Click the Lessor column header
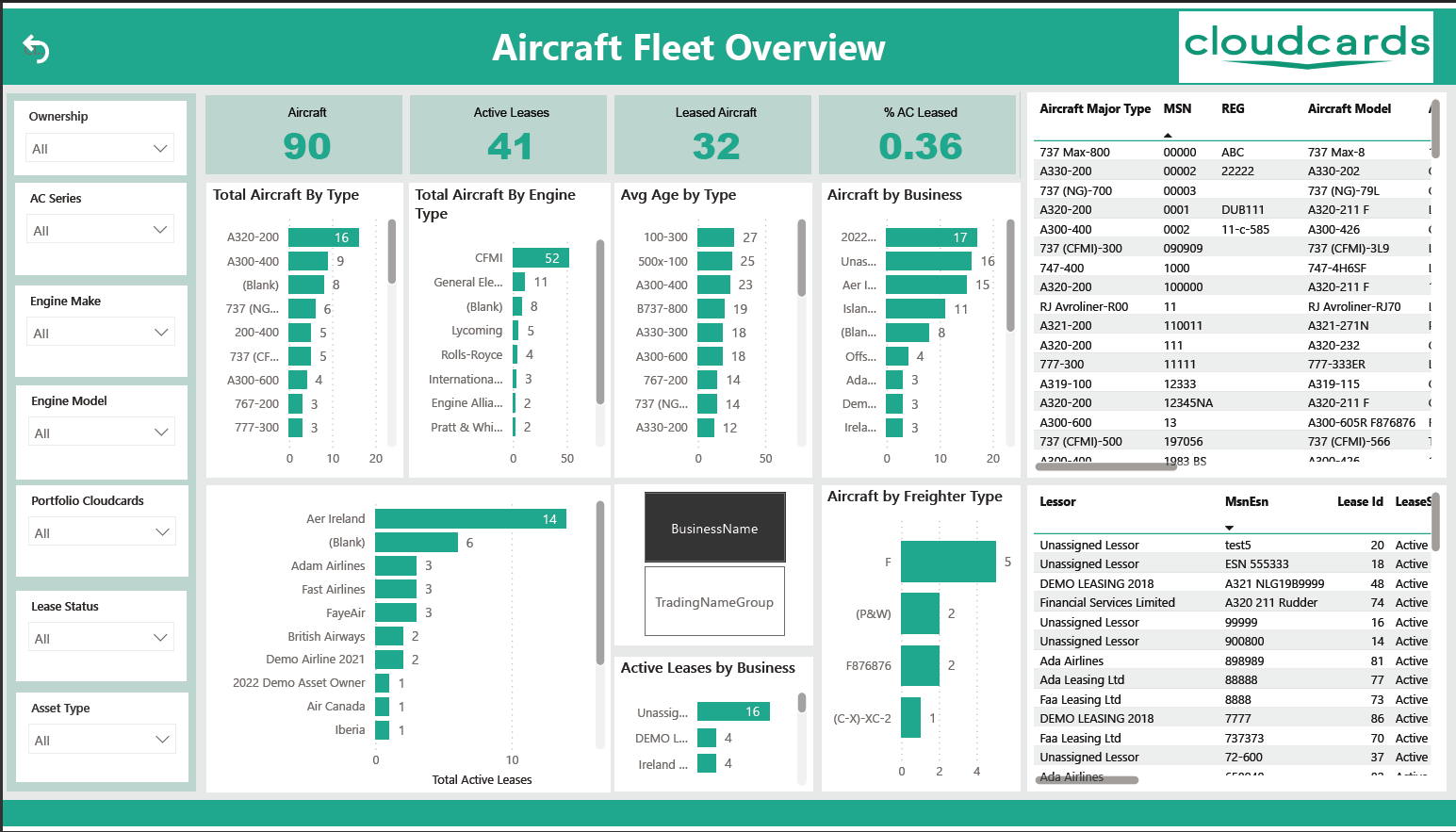The height and width of the screenshot is (832, 1456). [1057, 502]
